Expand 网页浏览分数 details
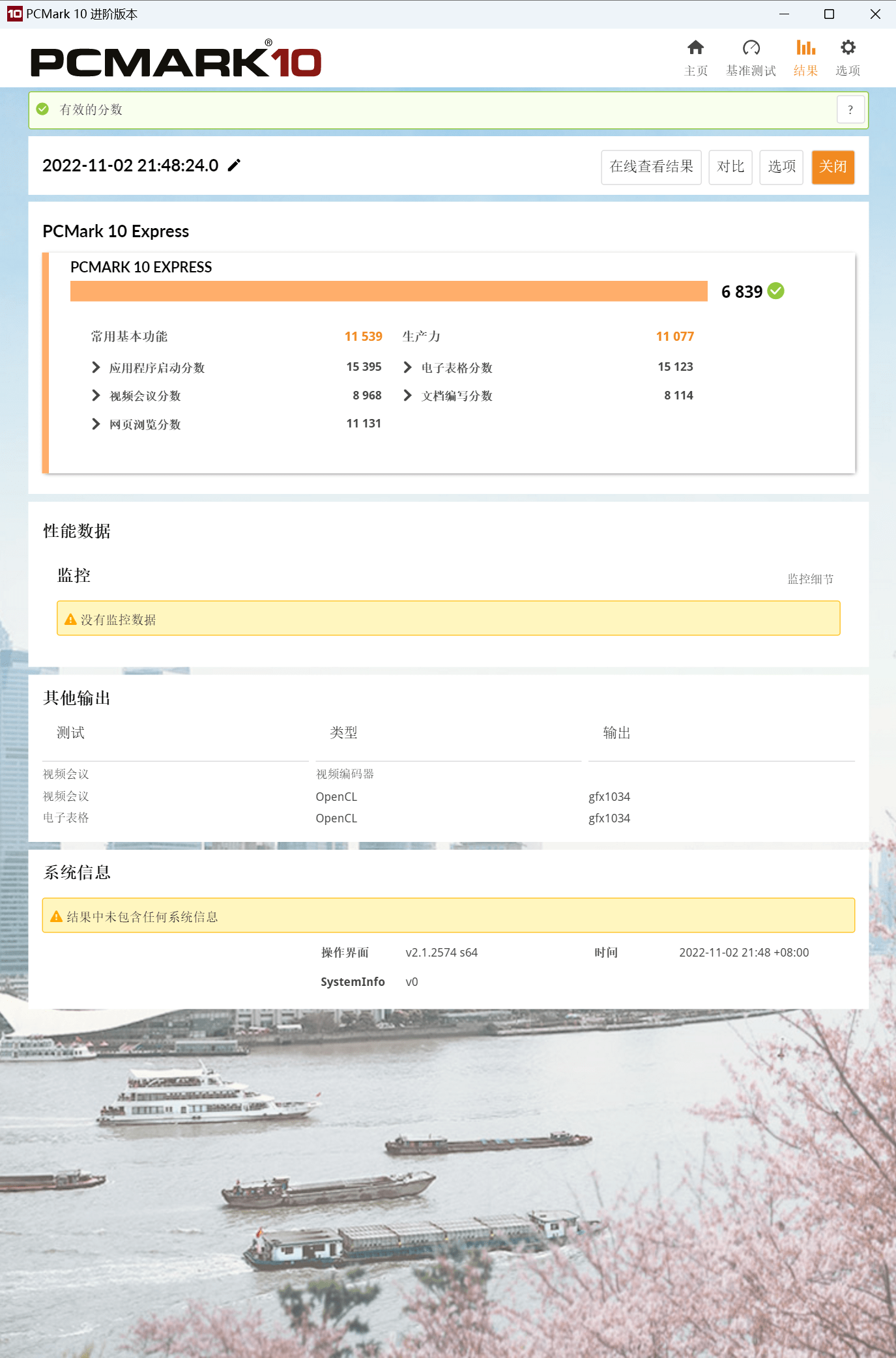Viewport: 896px width, 1358px height. coord(96,424)
